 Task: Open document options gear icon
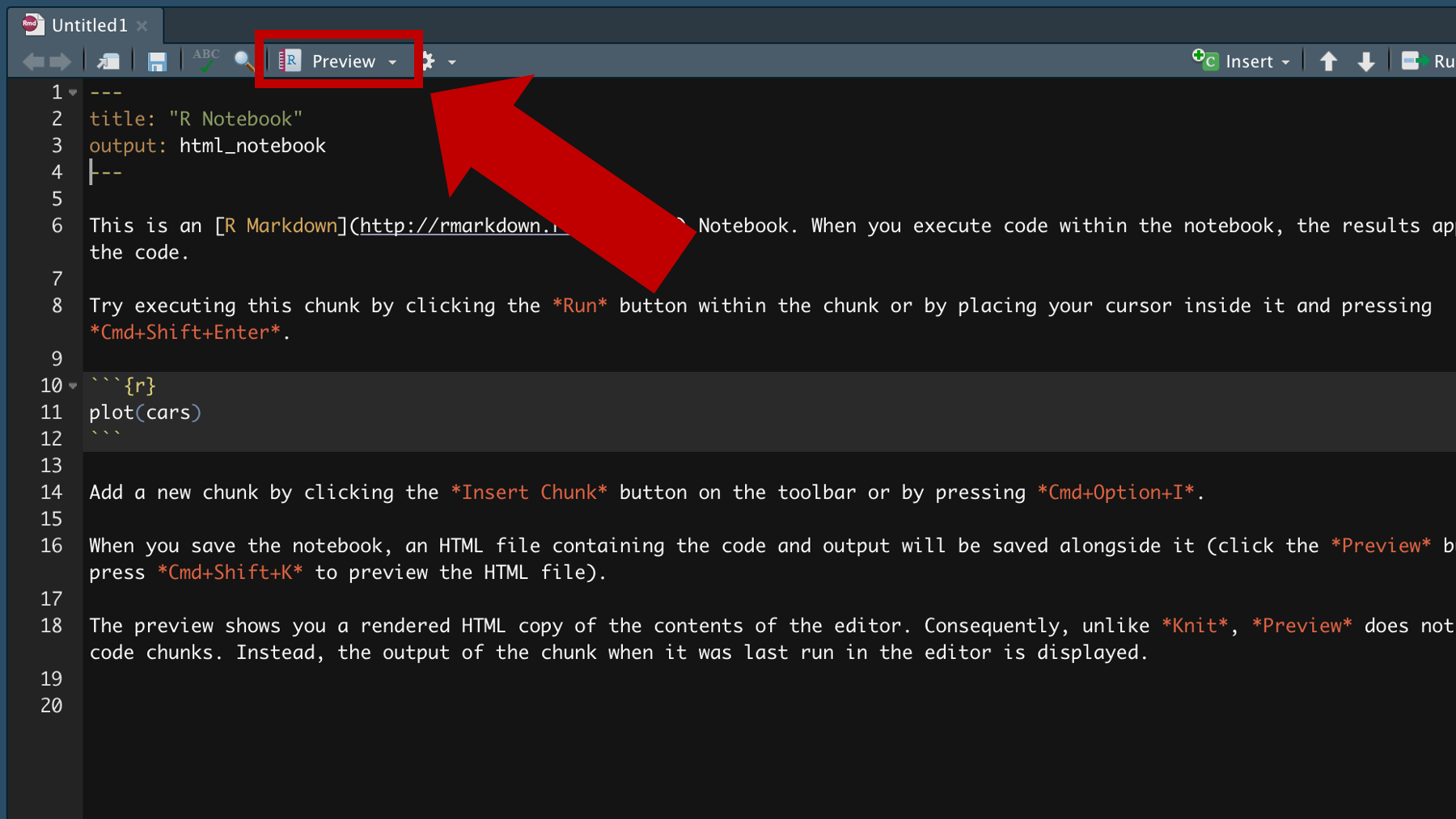coord(428,61)
